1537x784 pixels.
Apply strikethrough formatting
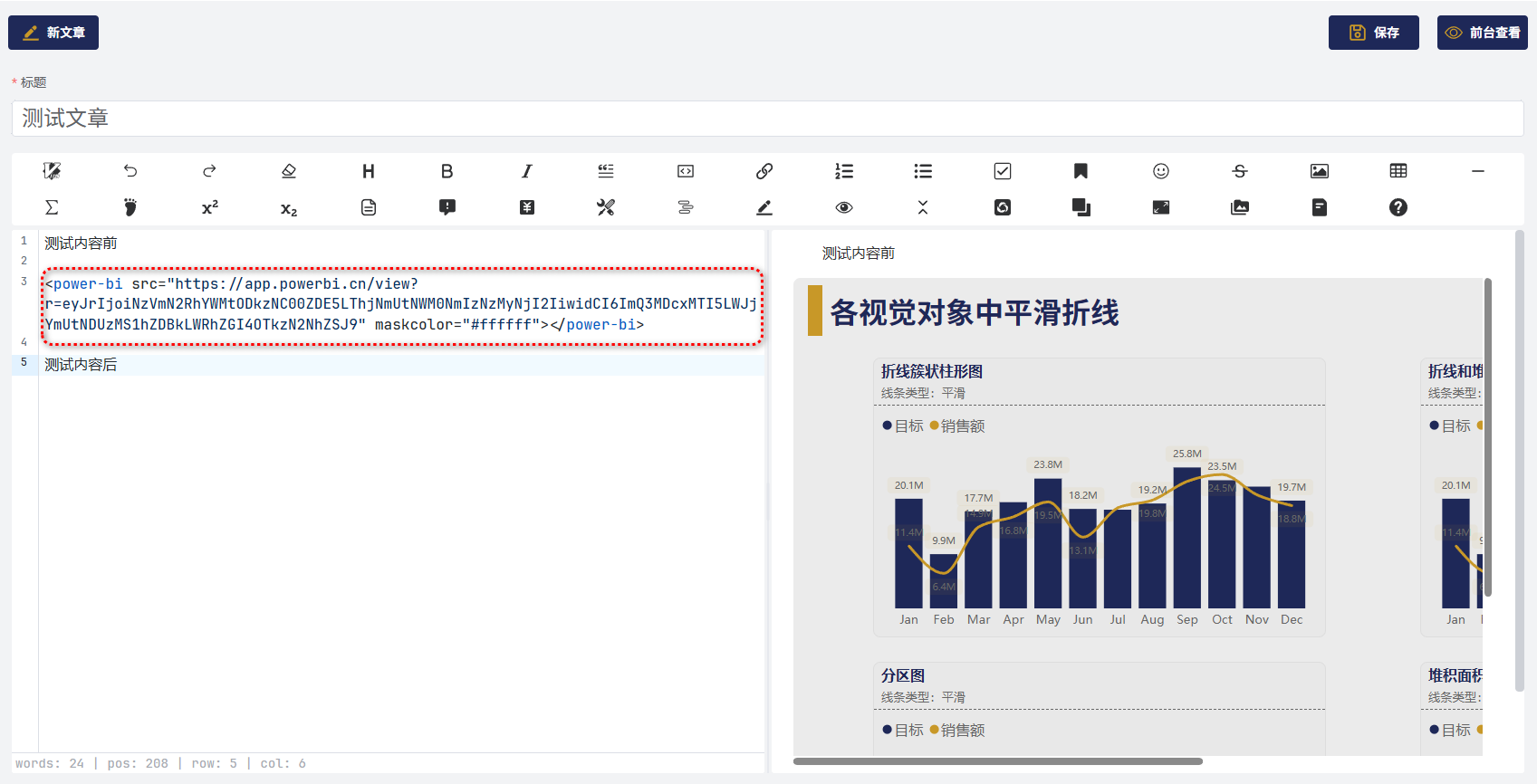(x=1240, y=171)
